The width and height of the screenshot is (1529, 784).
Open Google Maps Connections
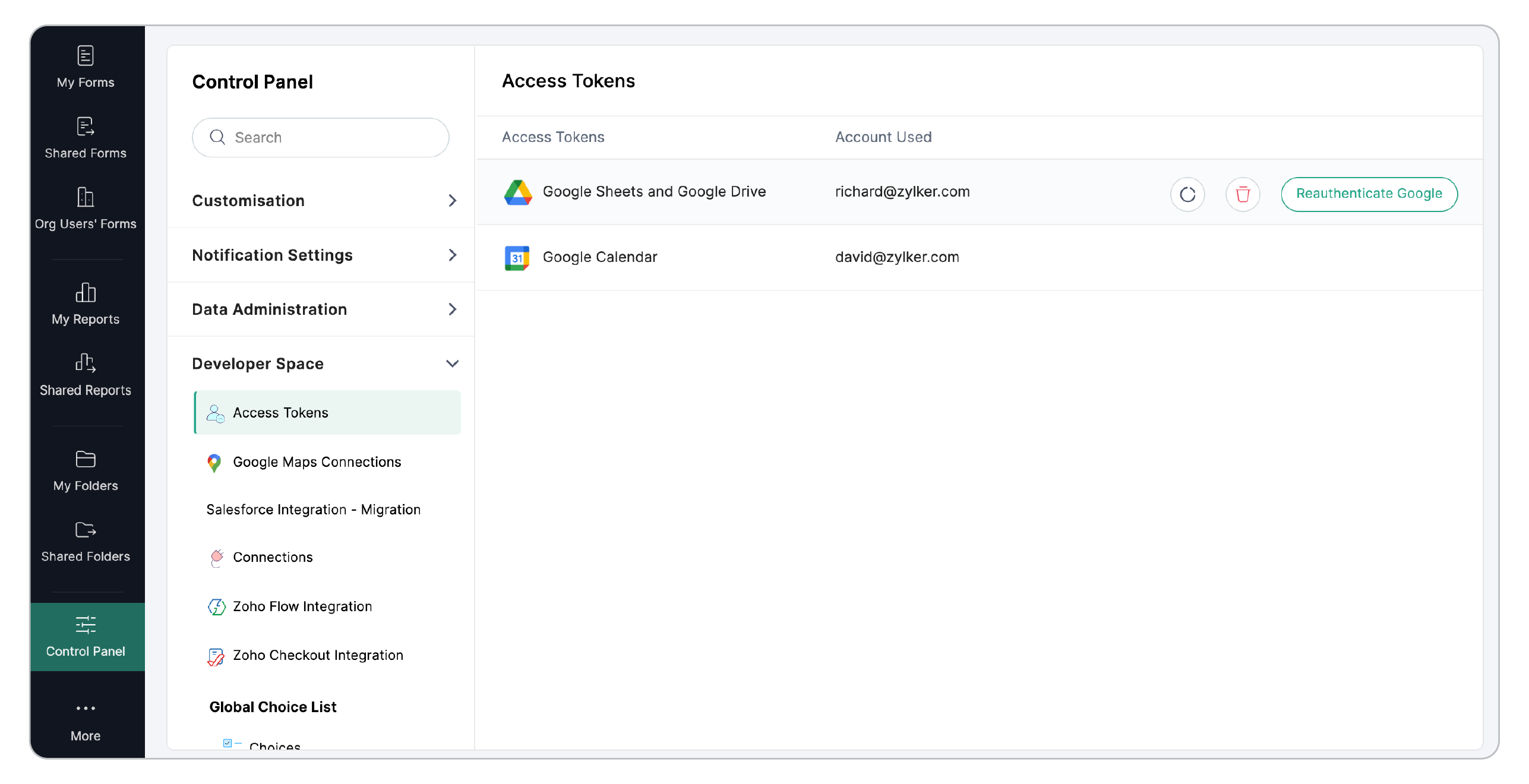[317, 462]
